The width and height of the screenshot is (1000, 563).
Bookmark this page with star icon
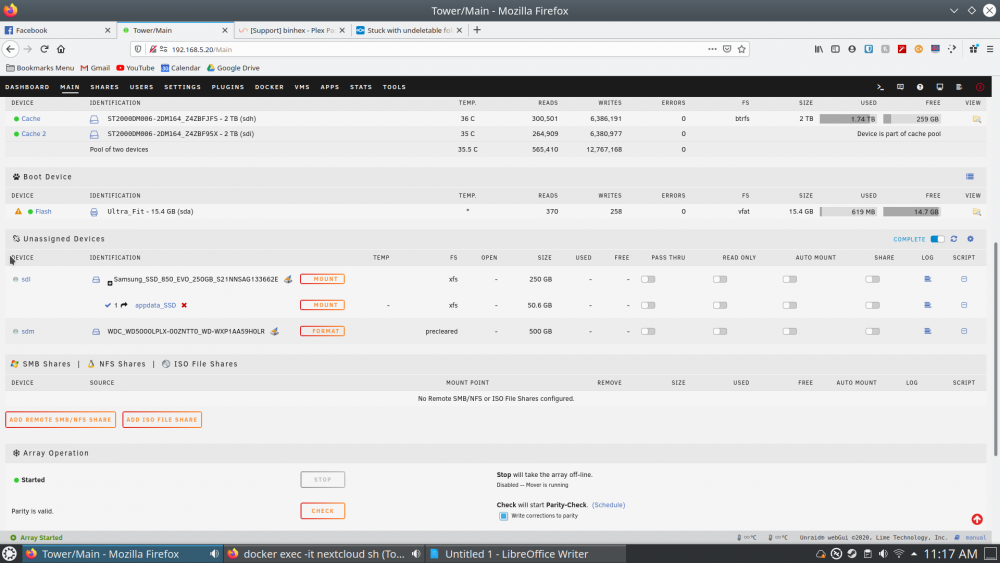(x=742, y=49)
